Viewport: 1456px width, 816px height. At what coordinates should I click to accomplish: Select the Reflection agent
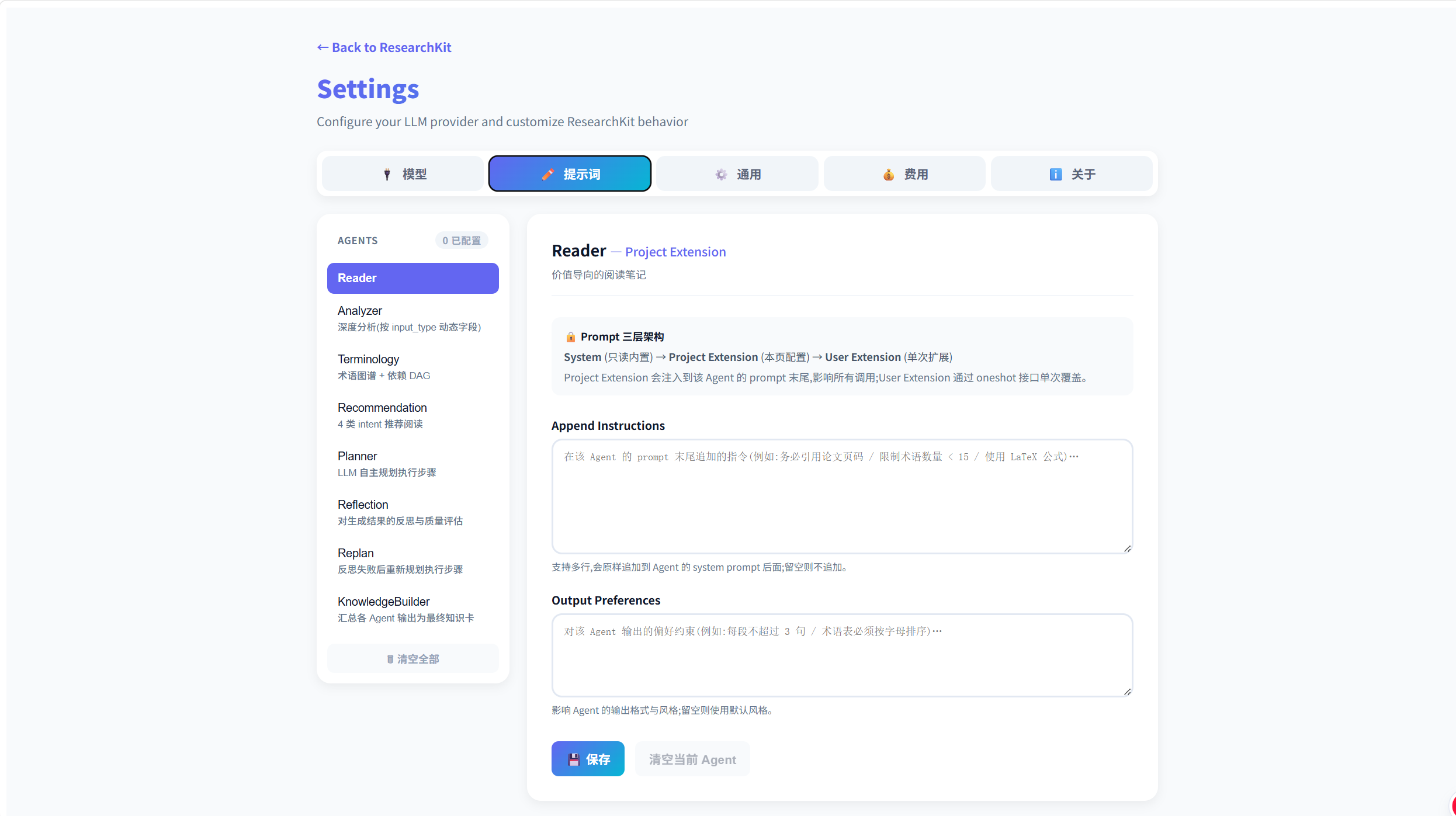(413, 512)
